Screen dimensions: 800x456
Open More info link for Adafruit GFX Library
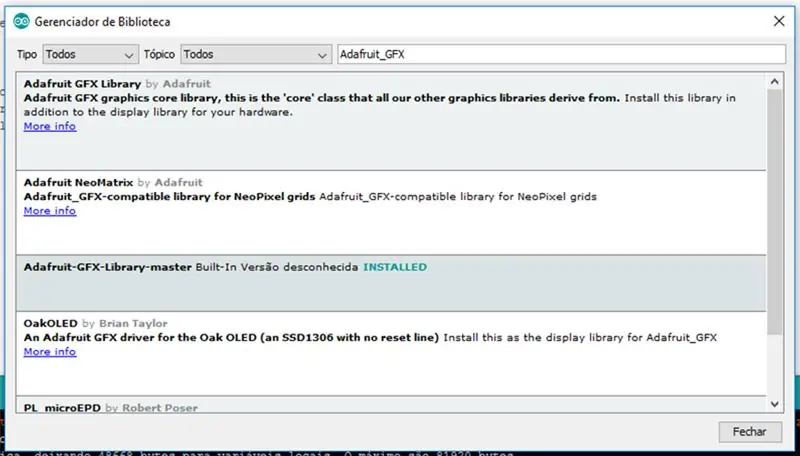pyautogui.click(x=50, y=126)
